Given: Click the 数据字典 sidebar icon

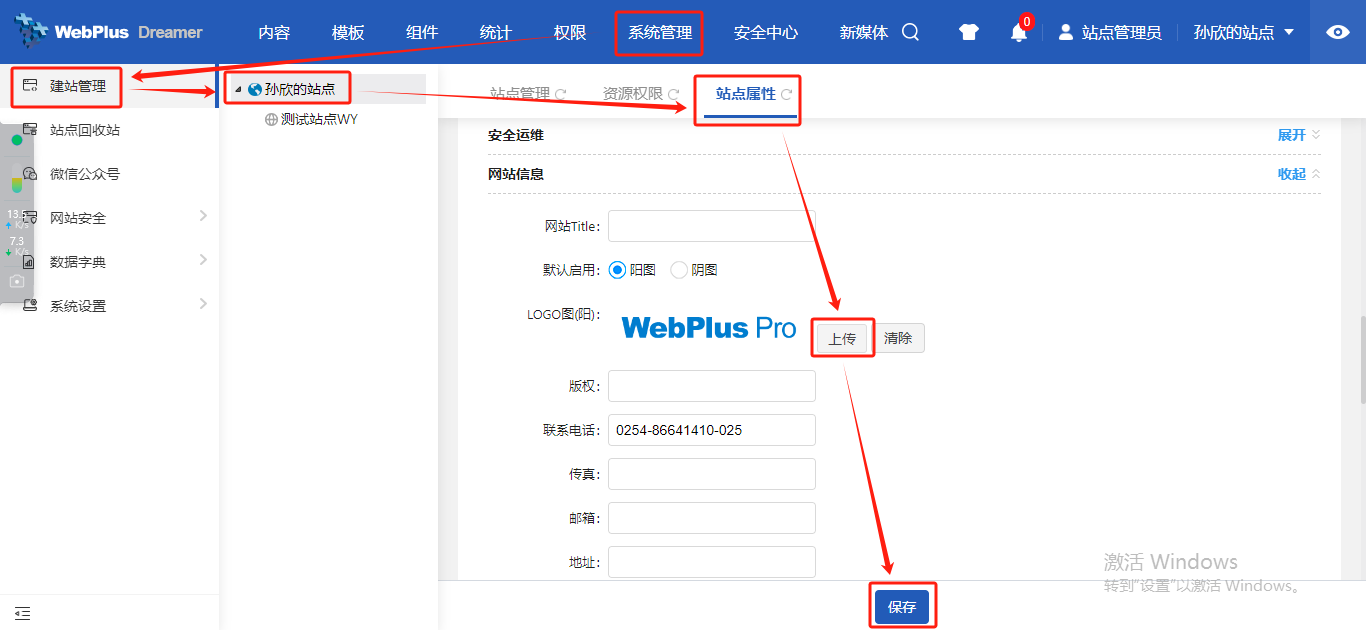Looking at the screenshot, I should (x=30, y=262).
